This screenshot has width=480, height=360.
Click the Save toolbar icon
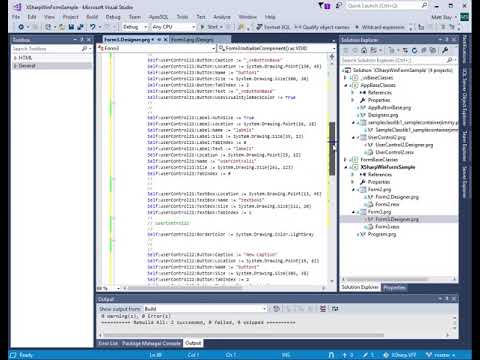pos(71,27)
